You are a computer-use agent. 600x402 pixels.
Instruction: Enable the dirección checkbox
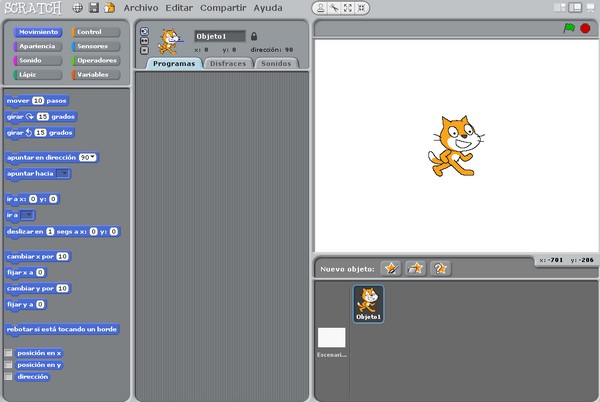8,376
